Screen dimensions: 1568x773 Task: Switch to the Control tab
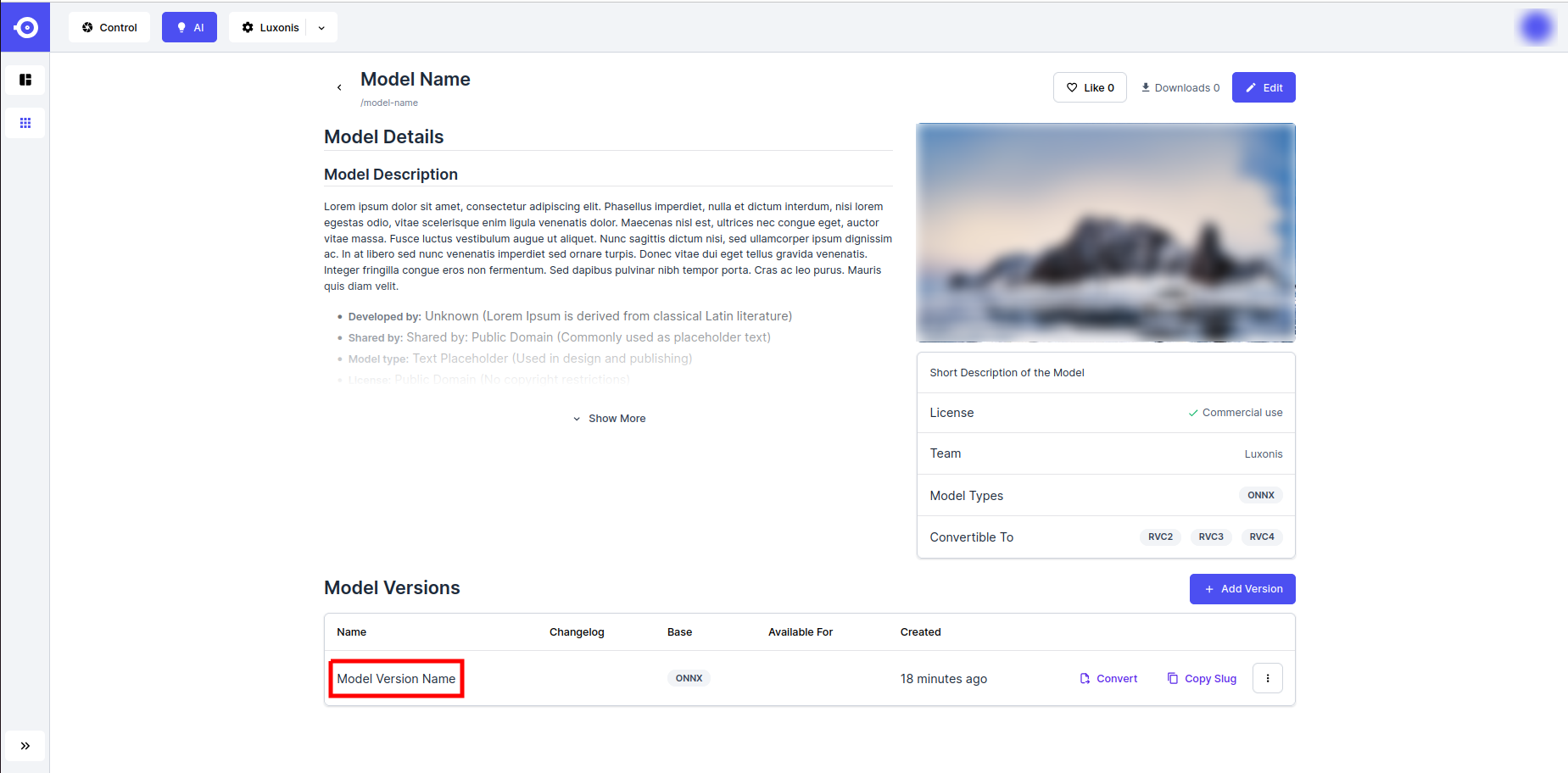pos(109,27)
